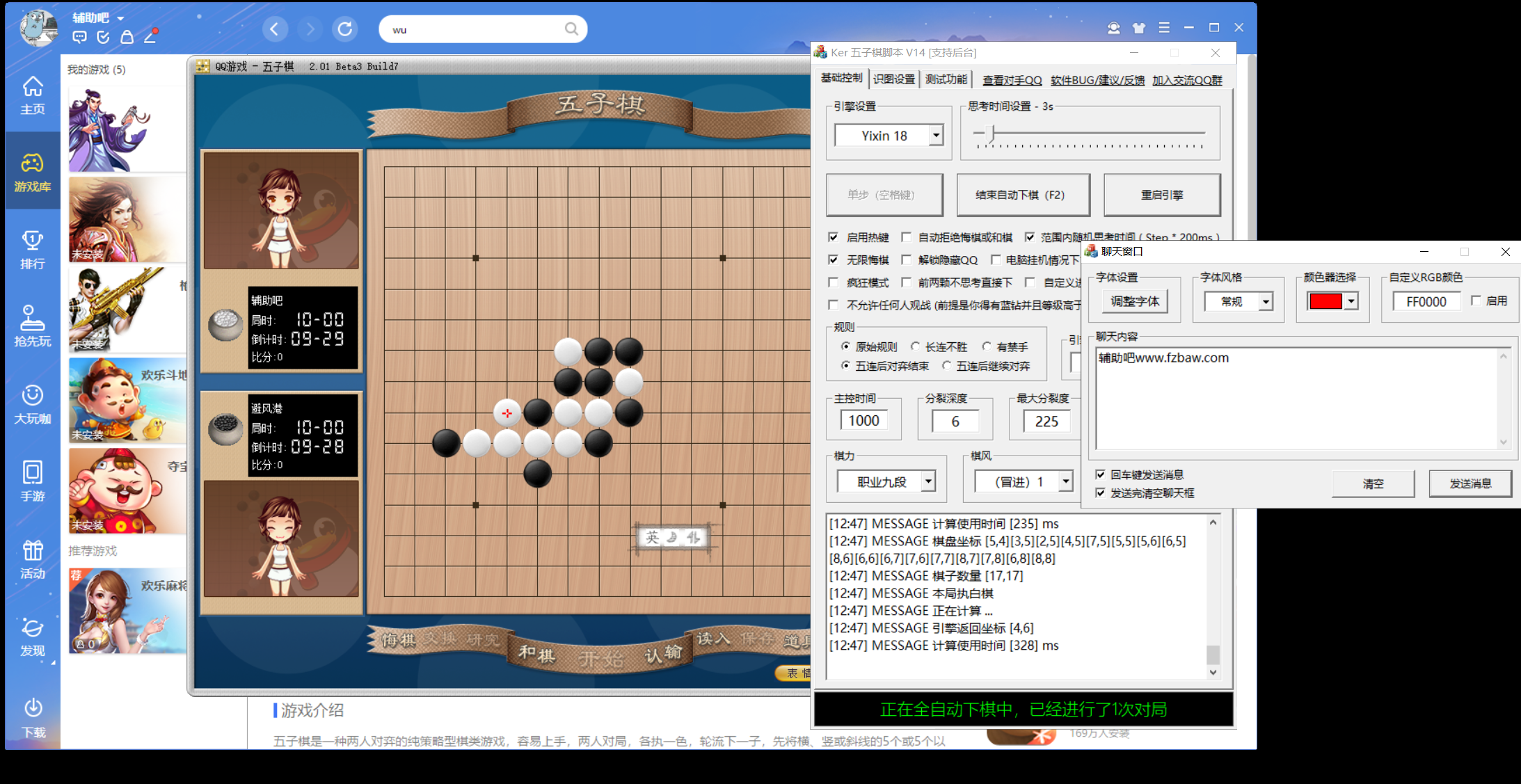Click the 发送消息 send button

(1470, 483)
